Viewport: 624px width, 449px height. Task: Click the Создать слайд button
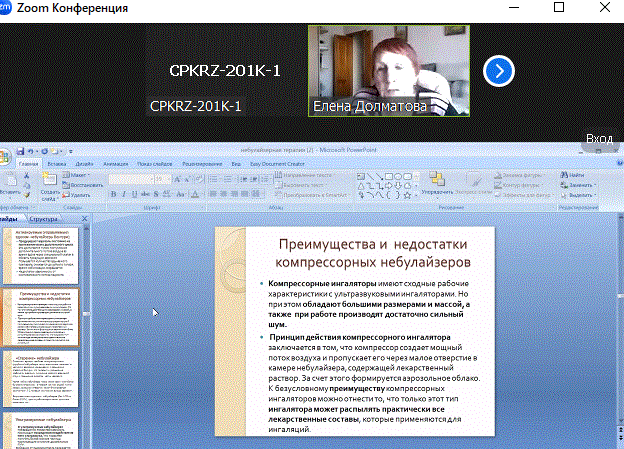click(x=50, y=186)
